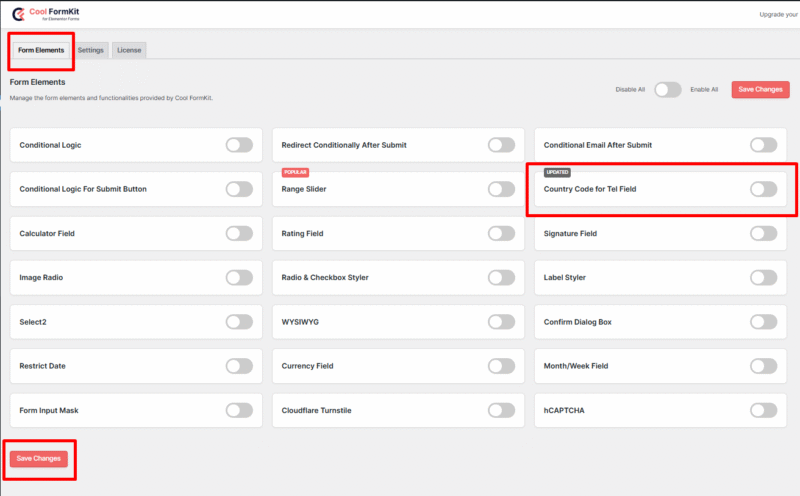The width and height of the screenshot is (800, 496).
Task: Click the "Image Radio" label text
Action: click(41, 278)
